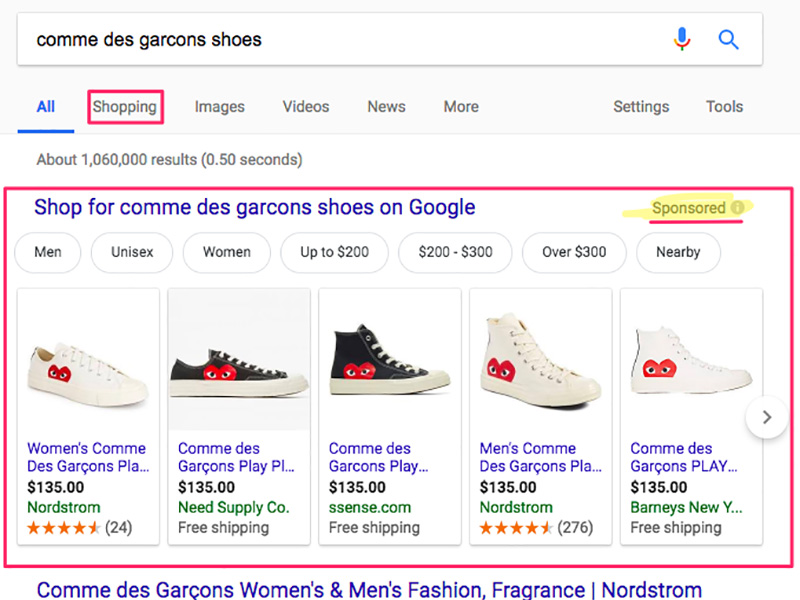Viewport: 800px width, 600px height.
Task: Open Need Supply Co. product title link
Action: click(x=236, y=457)
